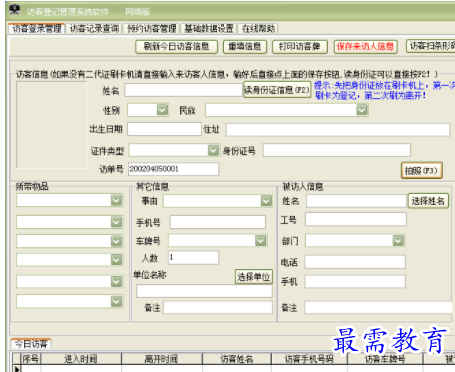455x372 pixels.
Task: Click the 刷新今日访客信息 button
Action: [x=176, y=46]
